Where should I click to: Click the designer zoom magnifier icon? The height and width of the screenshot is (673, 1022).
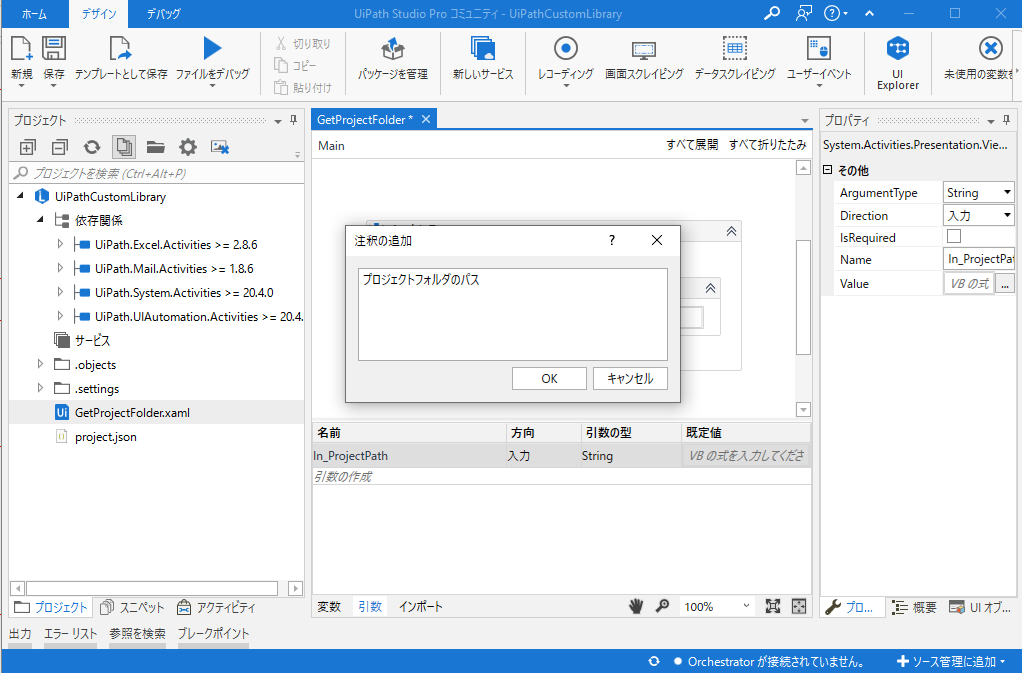pyautogui.click(x=662, y=607)
